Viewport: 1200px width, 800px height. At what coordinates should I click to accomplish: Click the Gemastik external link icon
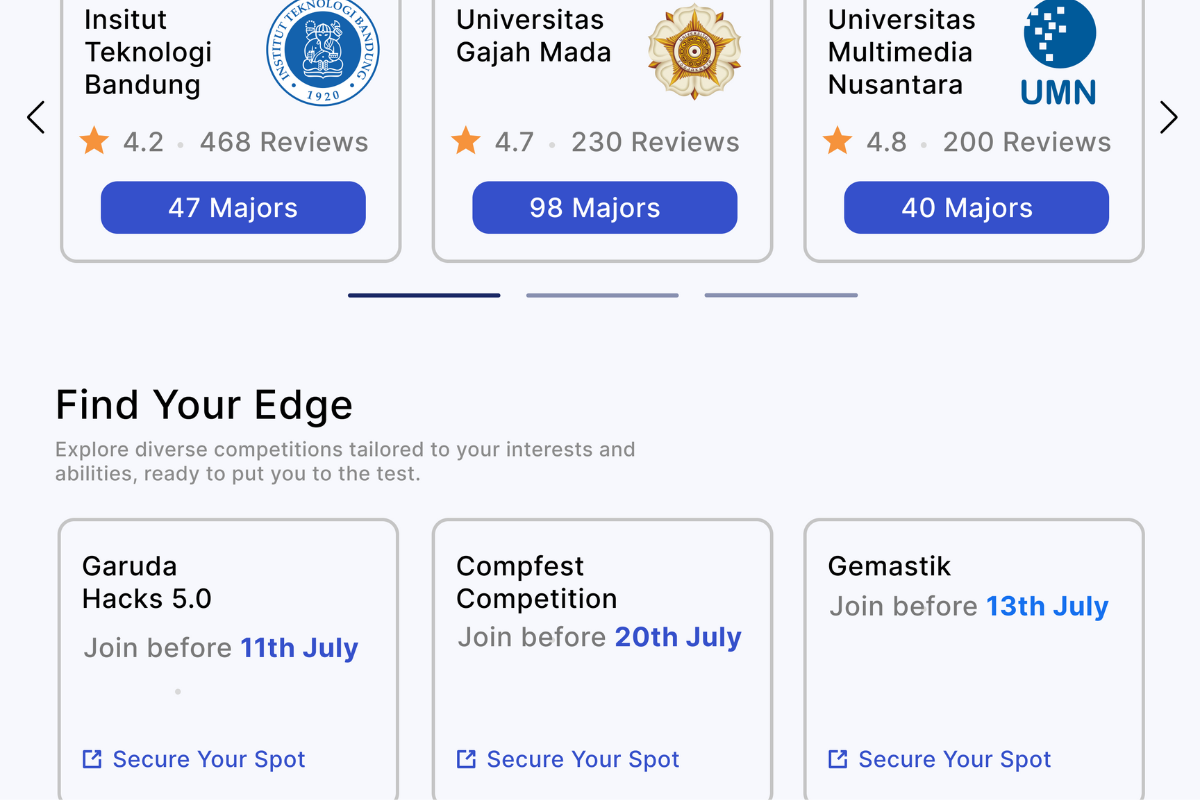(x=838, y=759)
